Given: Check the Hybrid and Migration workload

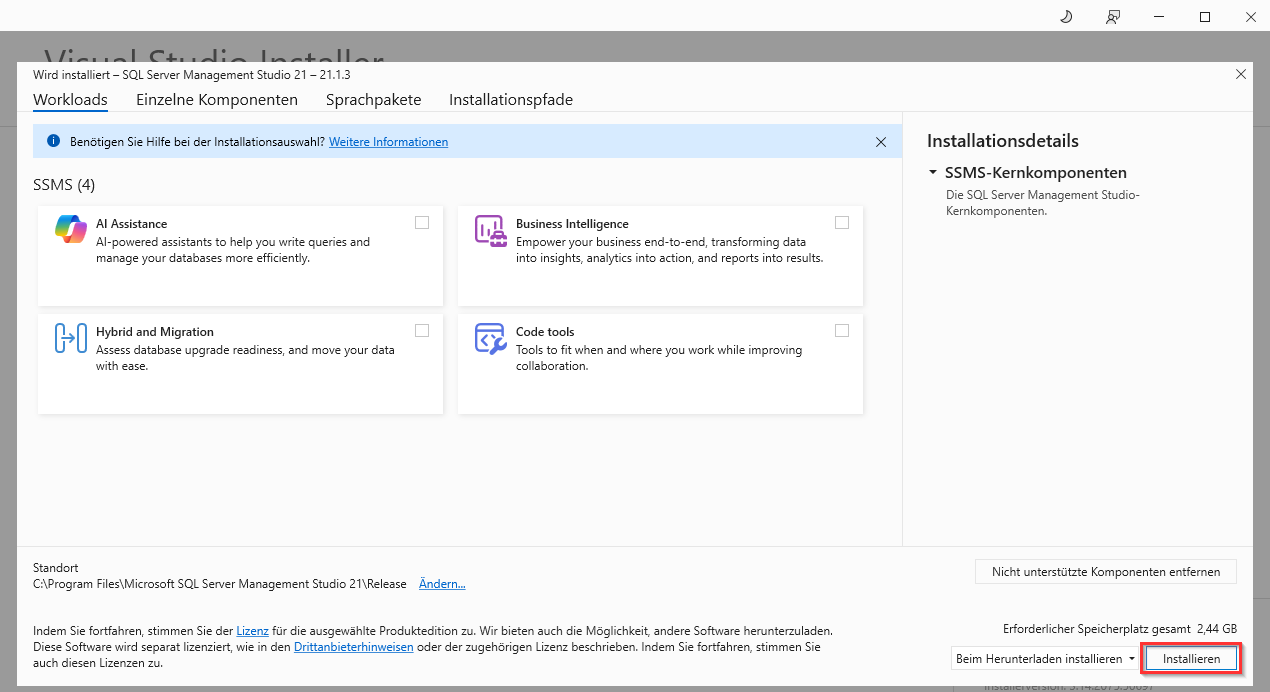Looking at the screenshot, I should pos(422,330).
